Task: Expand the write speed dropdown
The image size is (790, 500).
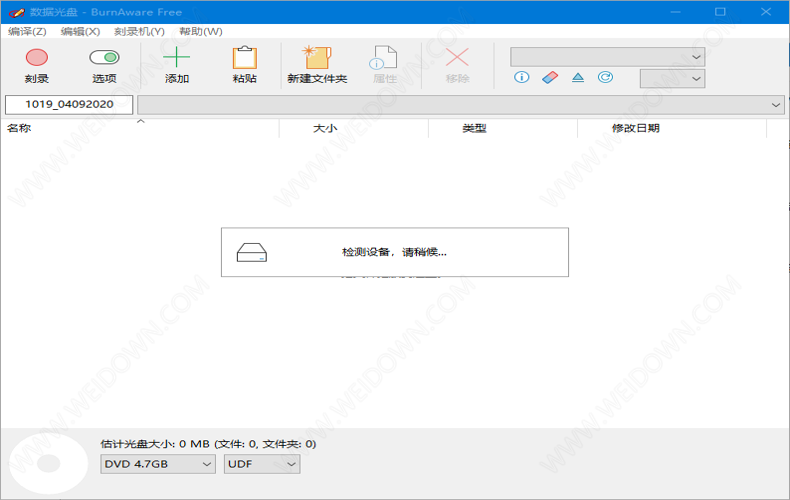Action: point(672,79)
